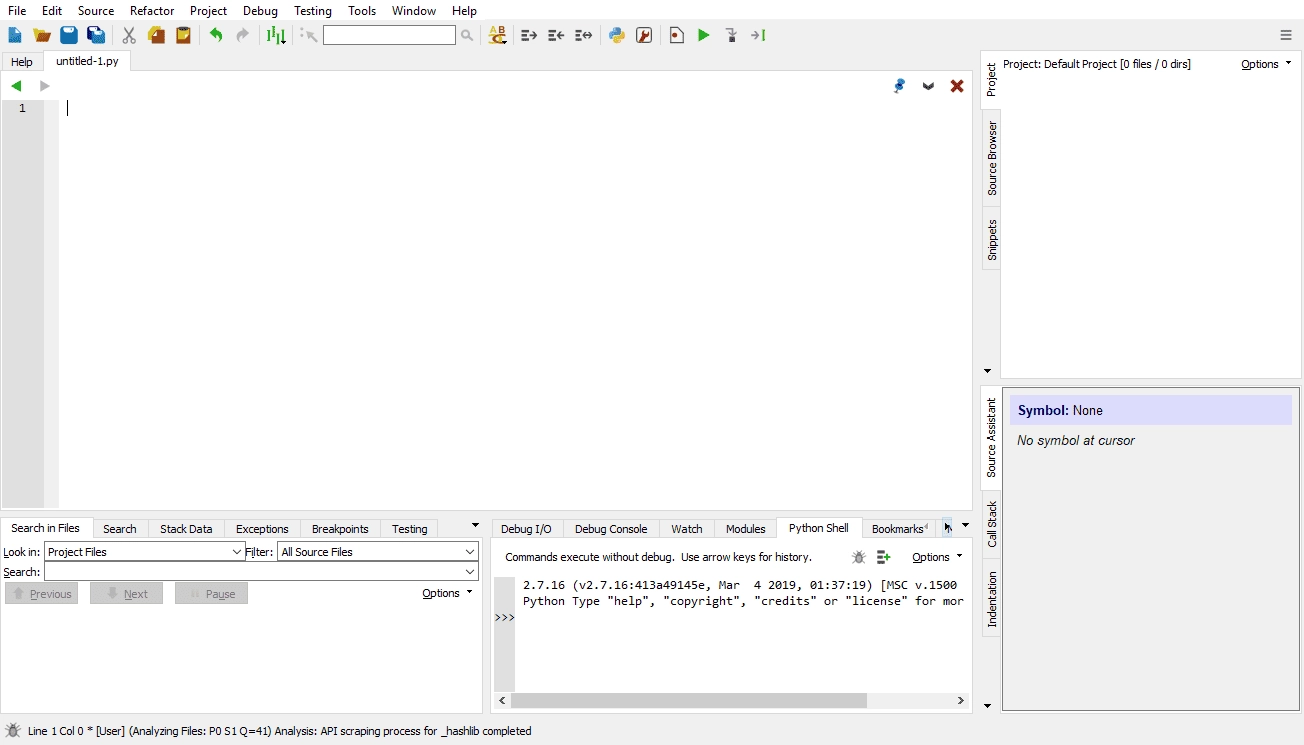Image resolution: width=1304 pixels, height=745 pixels.
Task: Click the bug icon in Python Shell
Action: (x=859, y=557)
